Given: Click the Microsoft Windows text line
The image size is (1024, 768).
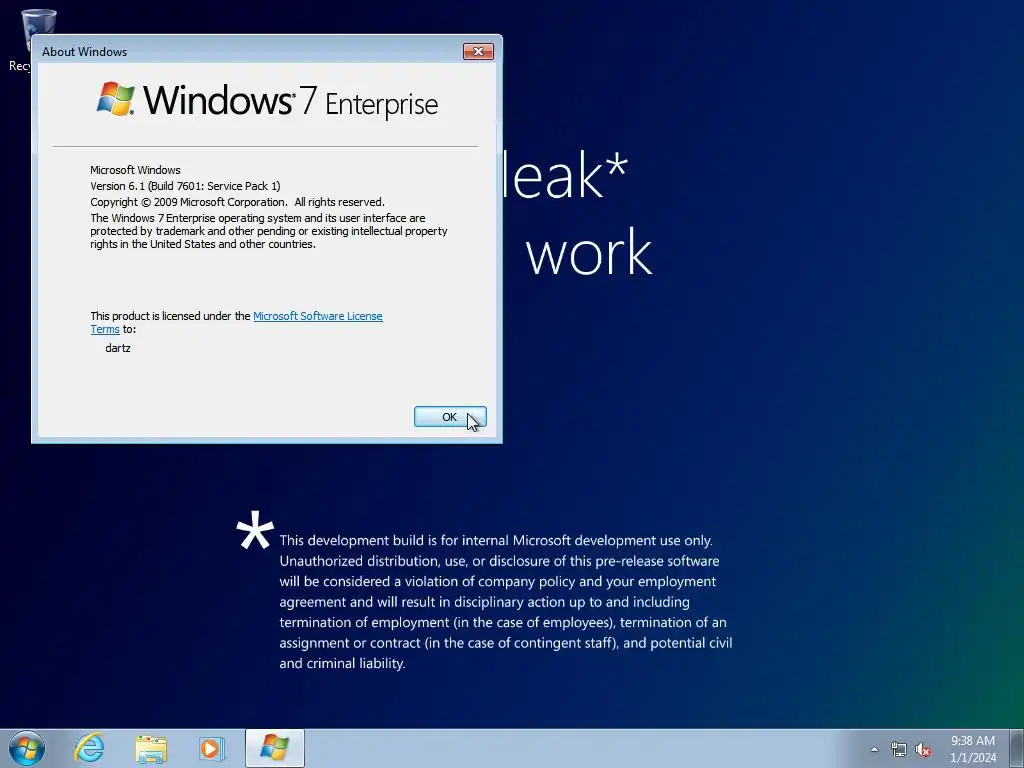Looking at the screenshot, I should [x=135, y=170].
